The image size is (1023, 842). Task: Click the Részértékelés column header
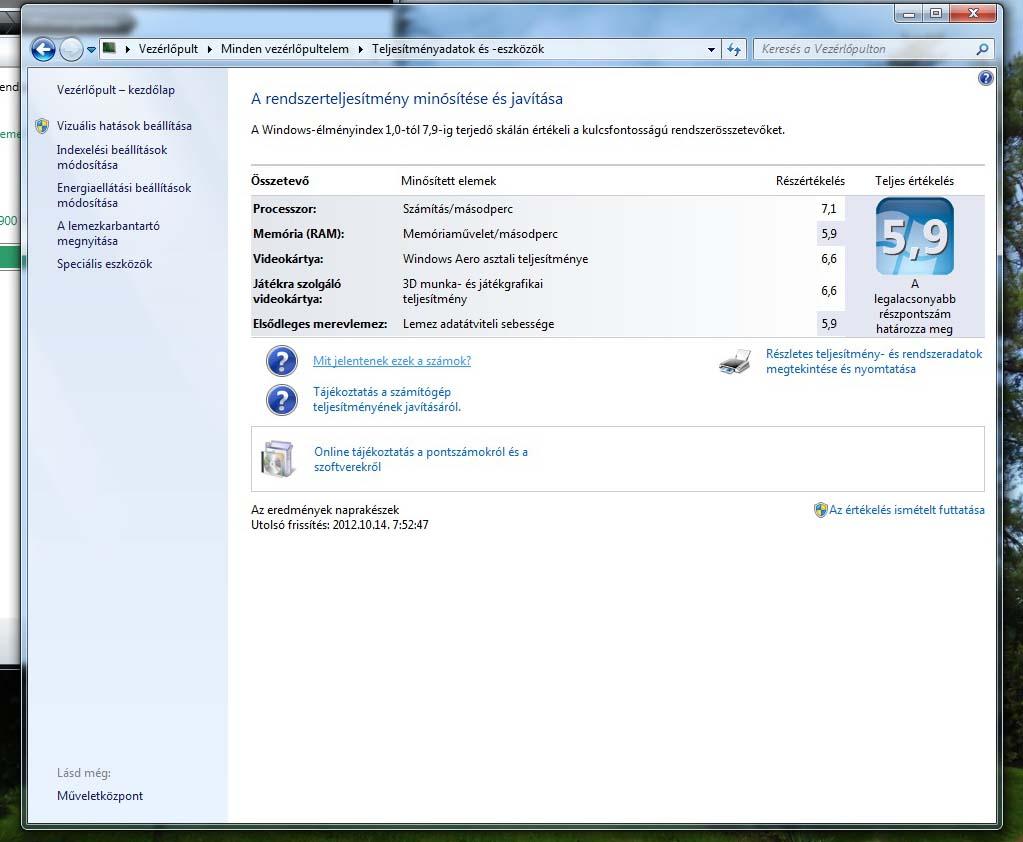[810, 181]
